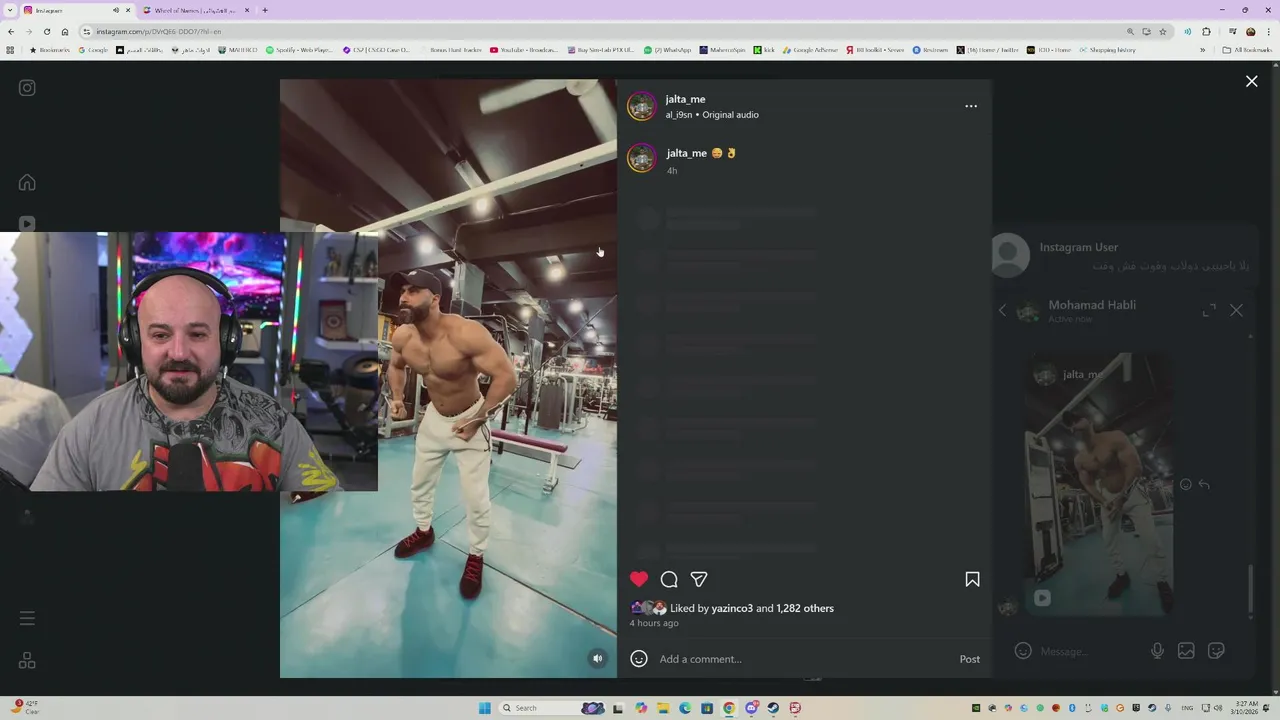Click the voice message microphone in chat
This screenshot has height=720, width=1280.
[x=1157, y=651]
